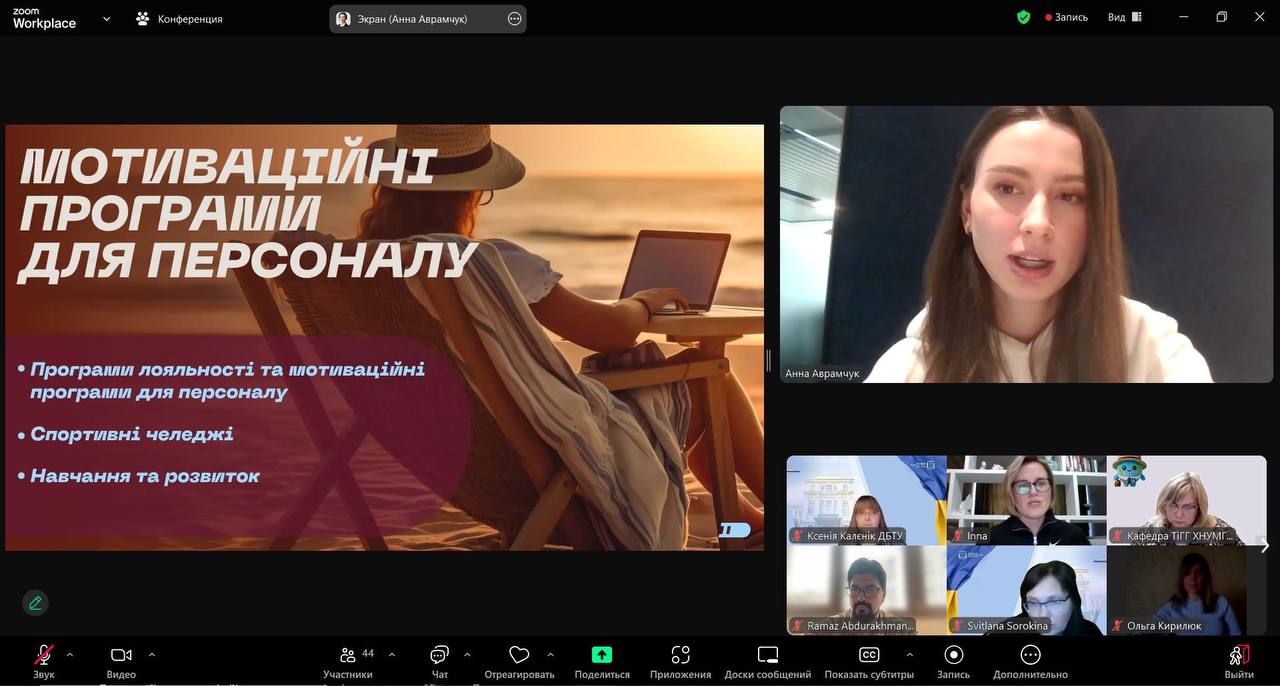Switch to the Conference tab
Screen dimensions: 1280x686
(180, 19)
